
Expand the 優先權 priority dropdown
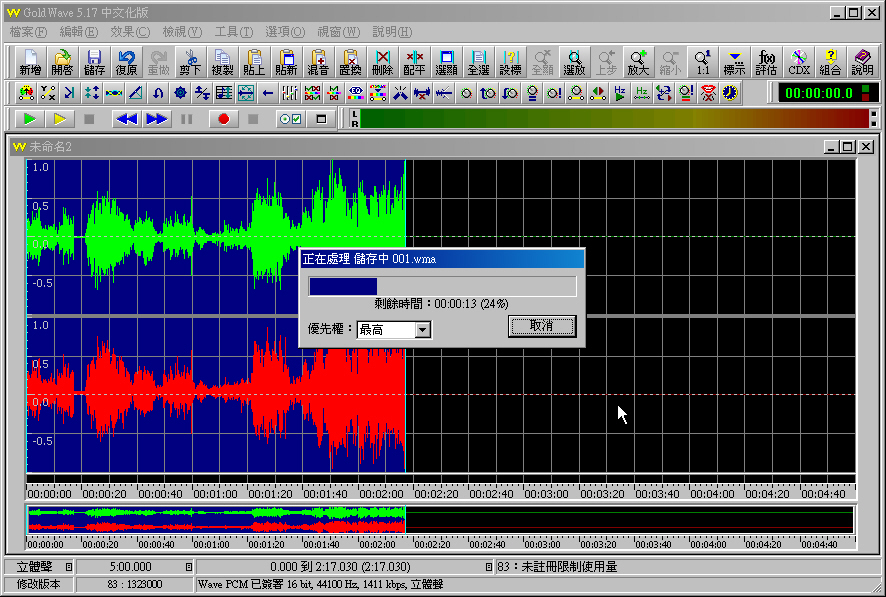click(x=422, y=330)
